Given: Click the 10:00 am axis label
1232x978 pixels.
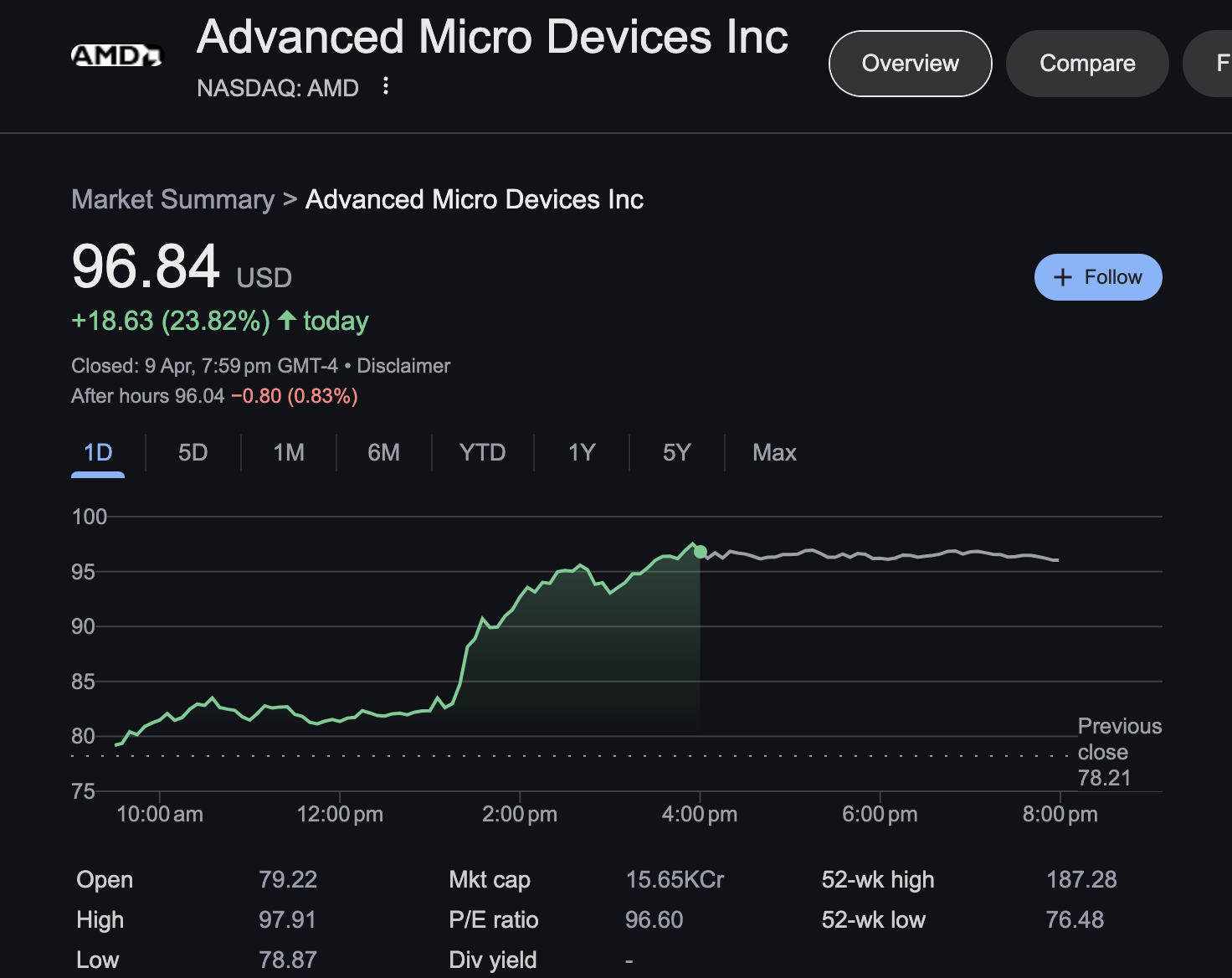Looking at the screenshot, I should pyautogui.click(x=160, y=814).
